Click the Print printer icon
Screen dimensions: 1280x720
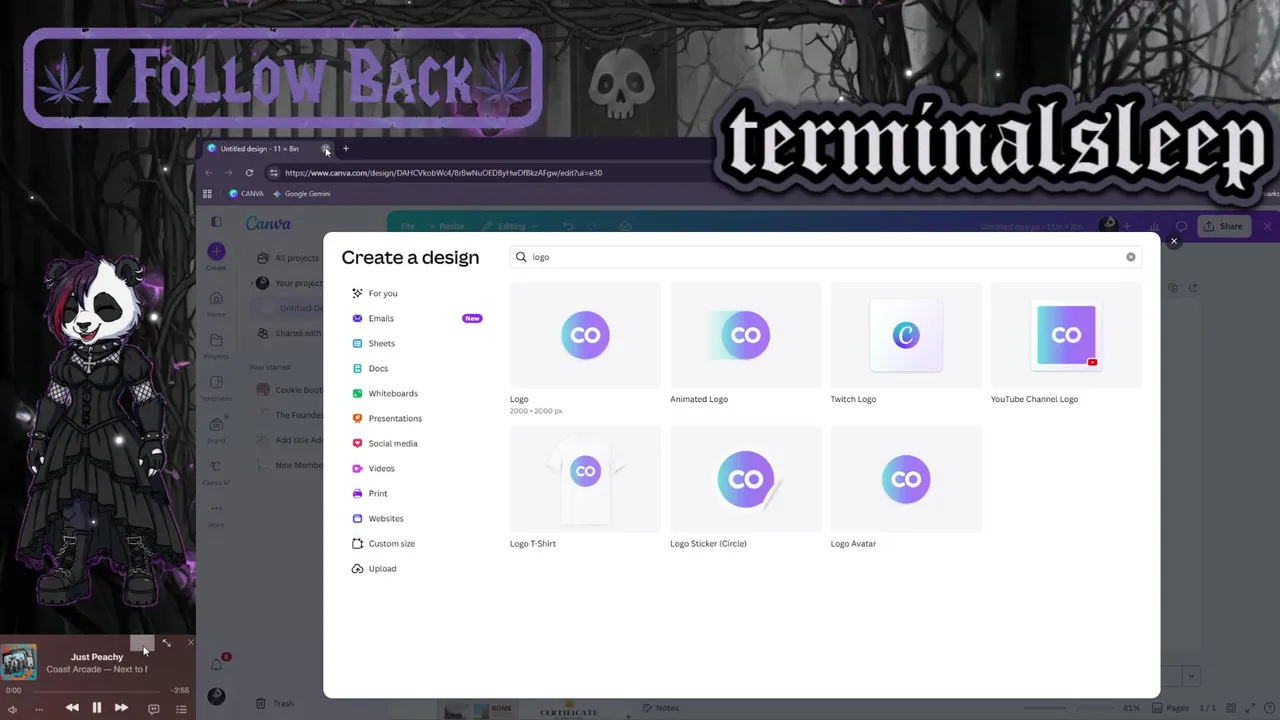[358, 493]
